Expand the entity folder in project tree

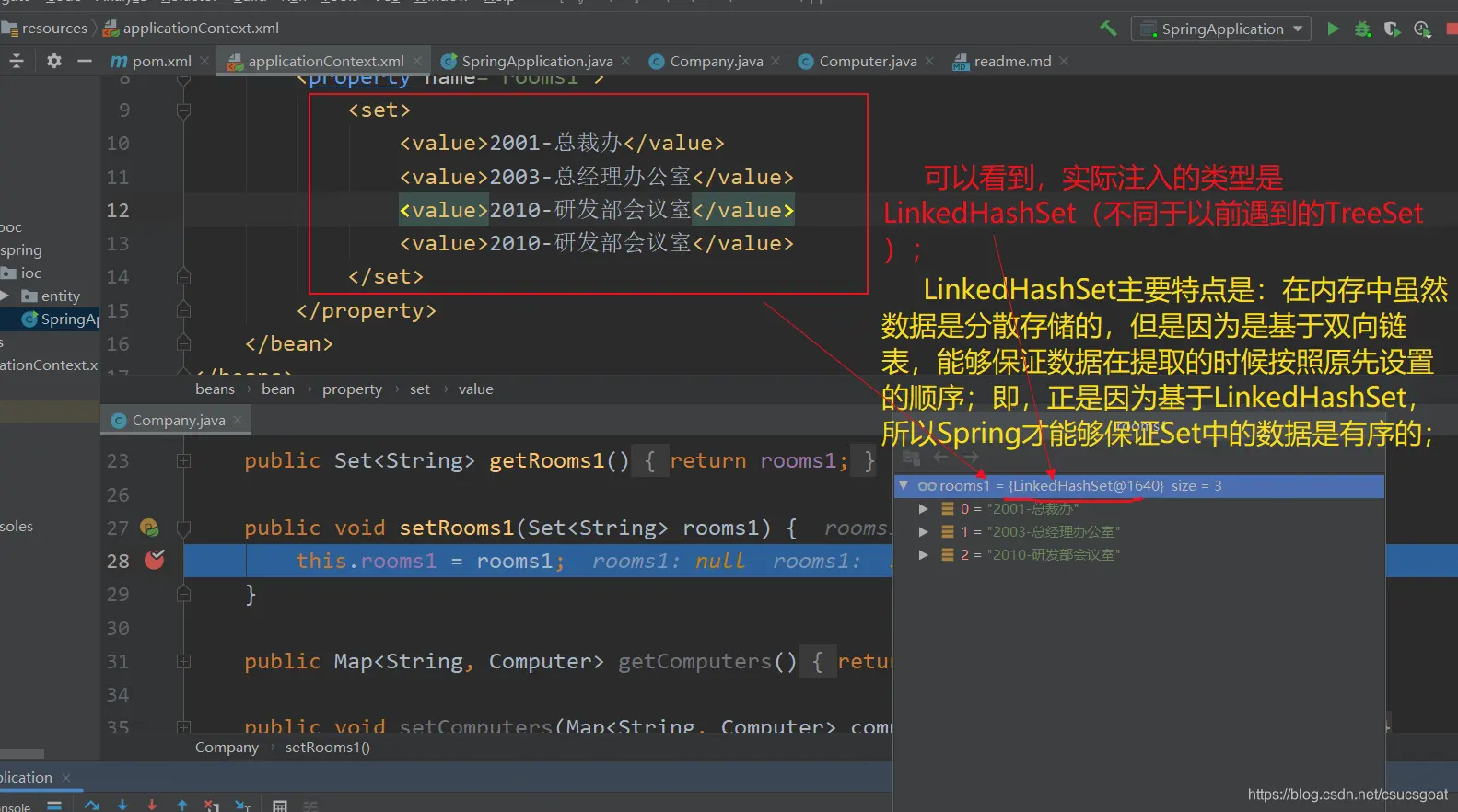coord(6,296)
